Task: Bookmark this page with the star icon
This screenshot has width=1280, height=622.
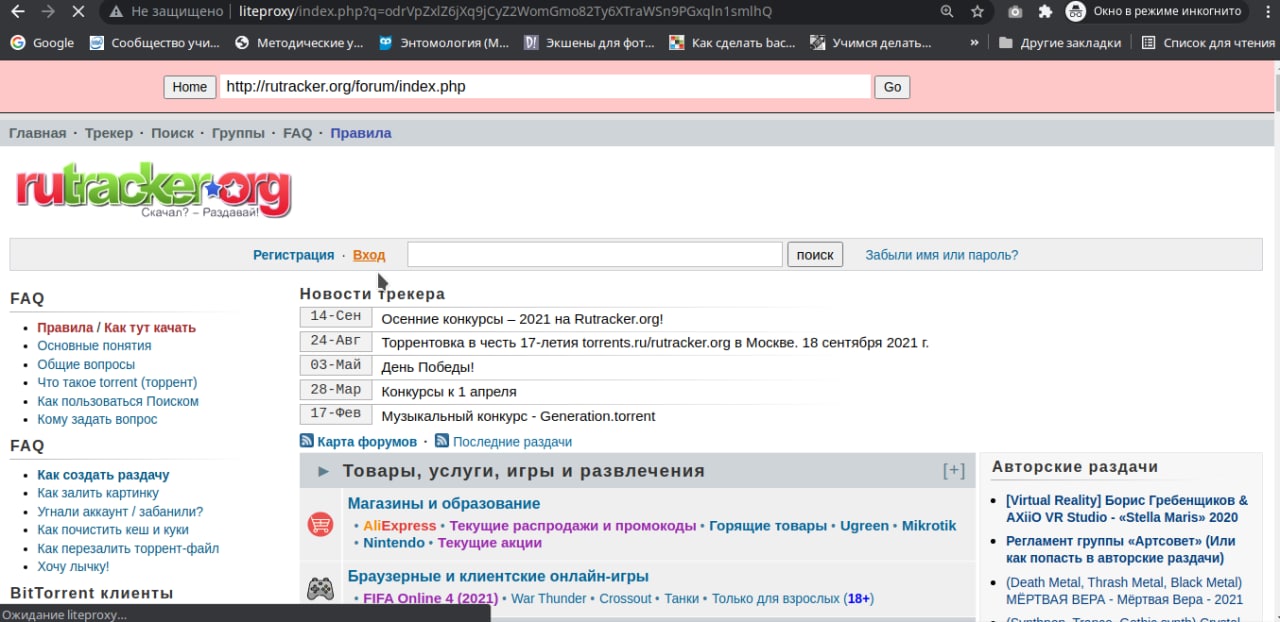Action: click(977, 12)
